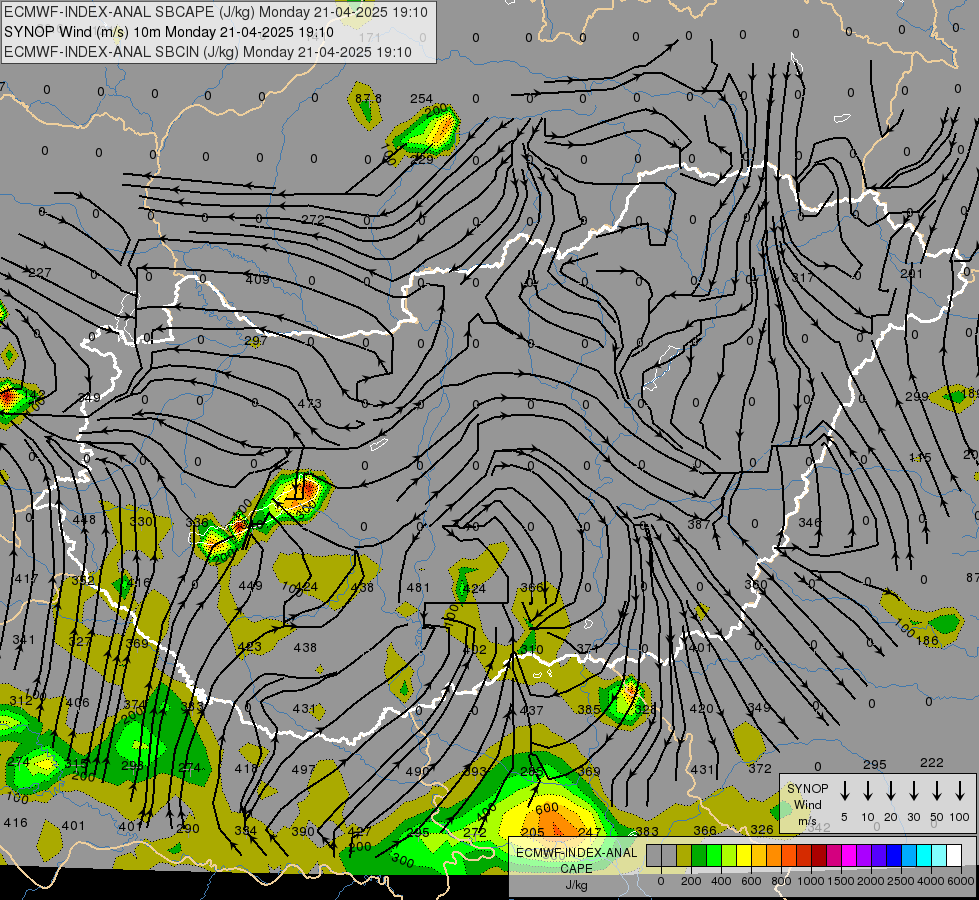Click the 20 m/s wind arrow in legend
The height and width of the screenshot is (900, 979).
point(890,791)
